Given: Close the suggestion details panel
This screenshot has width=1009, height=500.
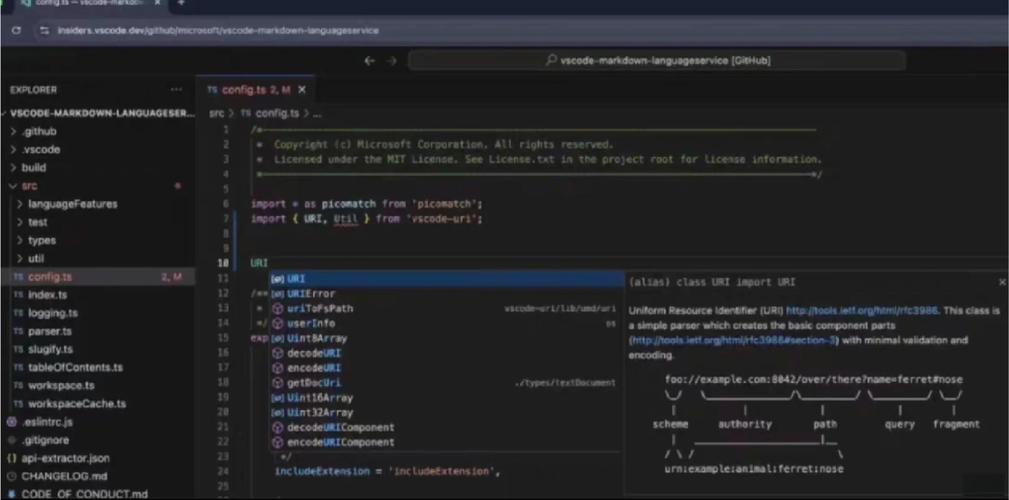Looking at the screenshot, I should click(1002, 282).
